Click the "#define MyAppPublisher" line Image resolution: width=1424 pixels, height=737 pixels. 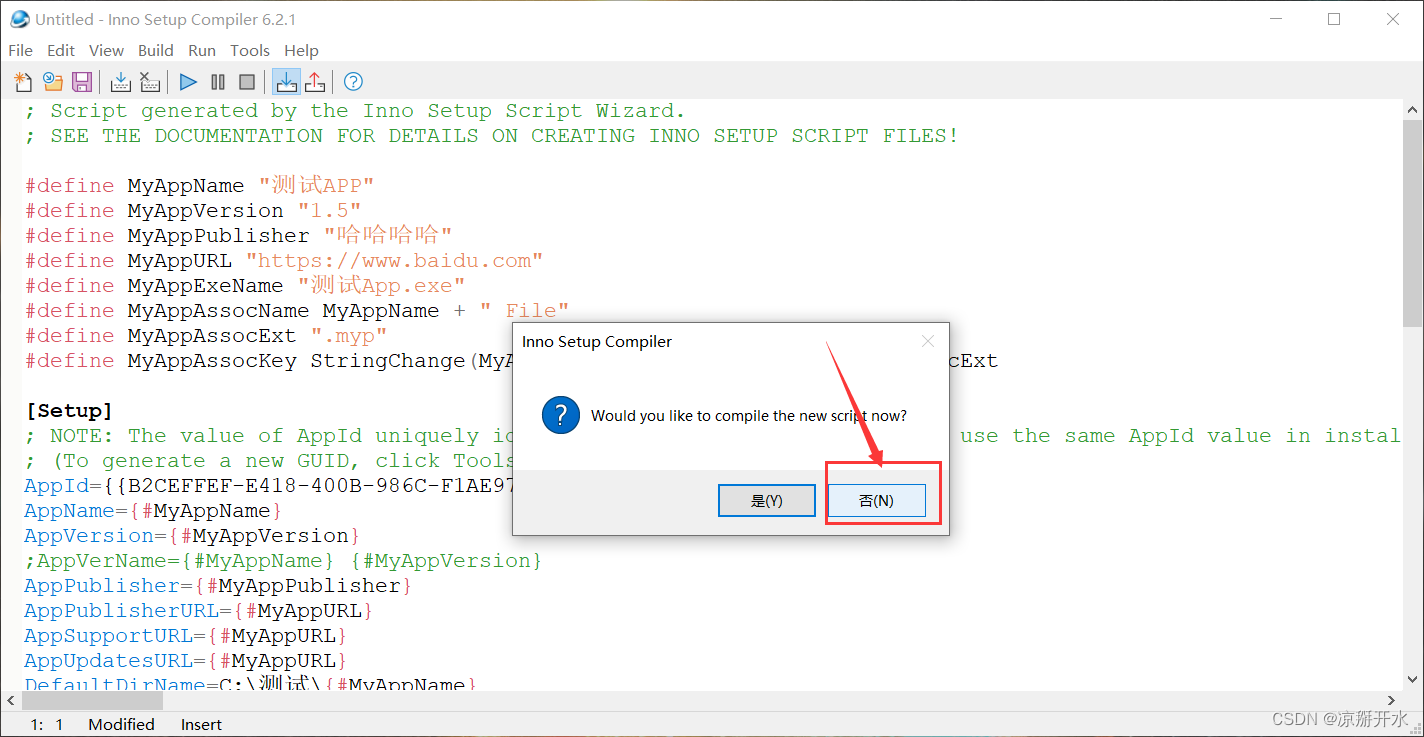click(239, 236)
